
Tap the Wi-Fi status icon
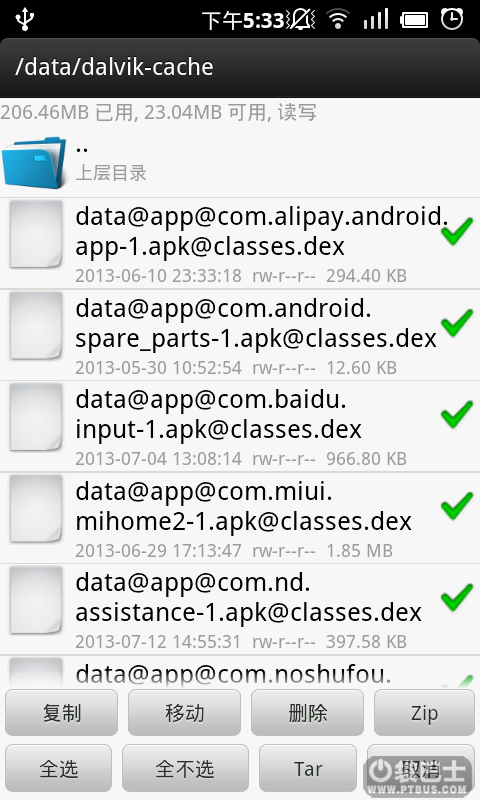coord(337,20)
